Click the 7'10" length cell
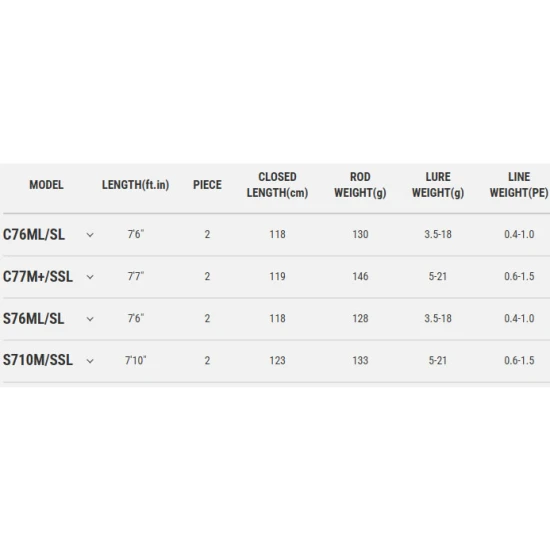 point(136,360)
